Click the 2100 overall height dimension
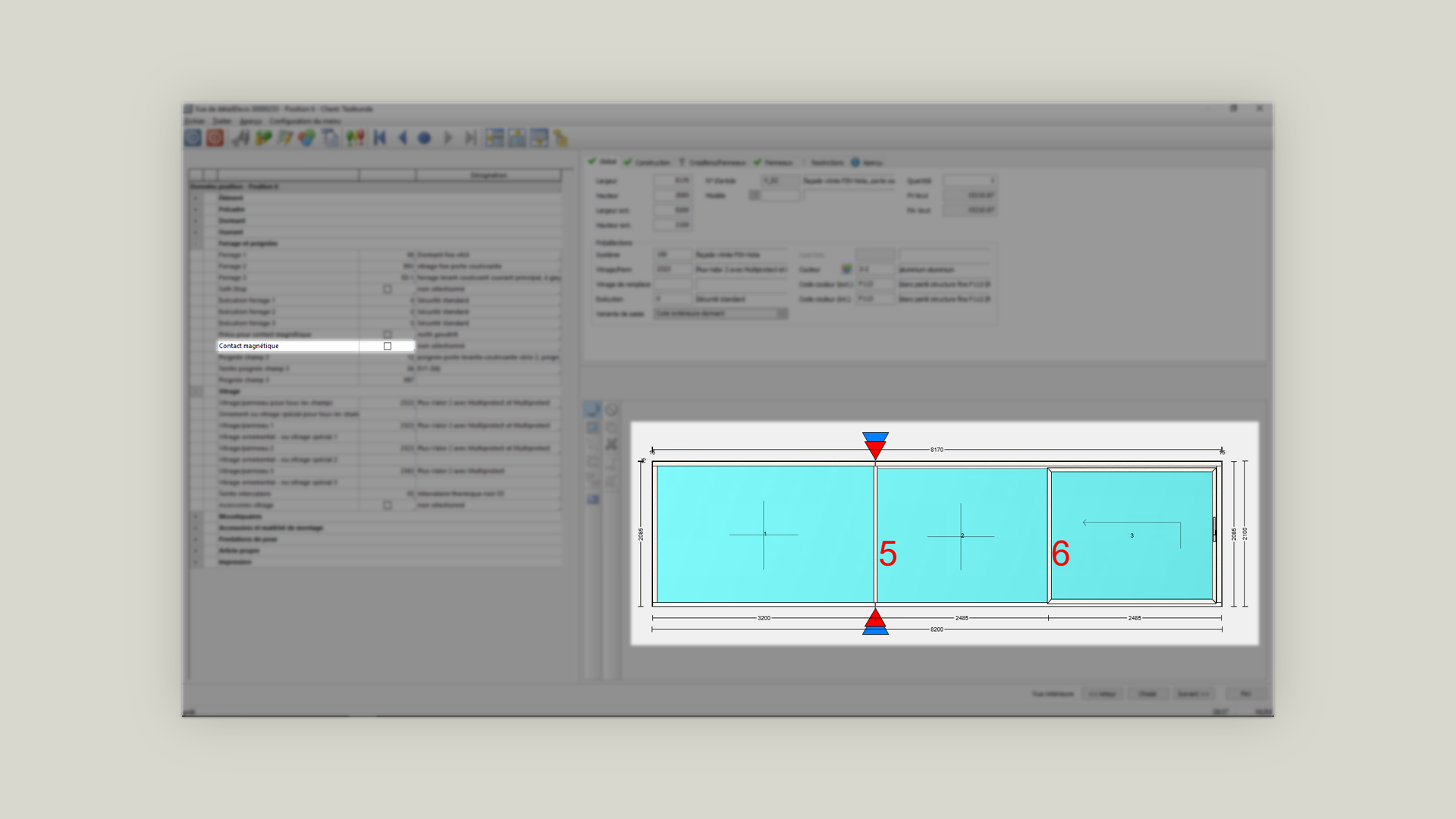This screenshot has width=1456, height=819. [x=1244, y=534]
